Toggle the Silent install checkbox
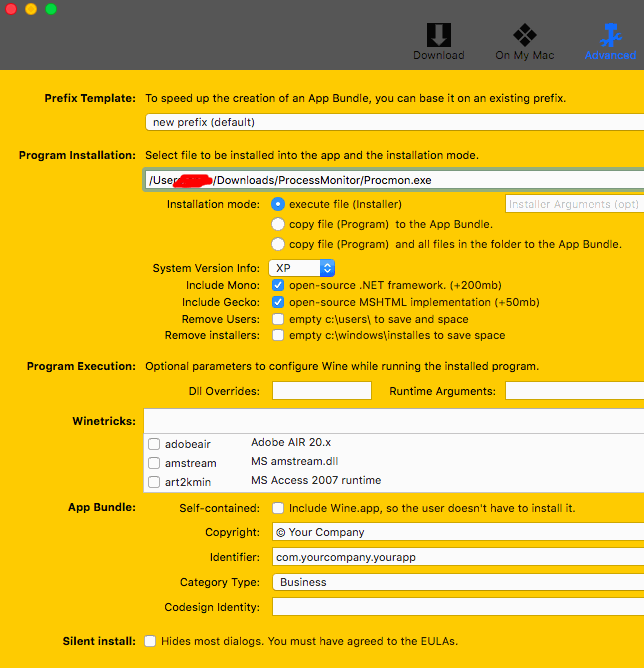 coord(150,641)
